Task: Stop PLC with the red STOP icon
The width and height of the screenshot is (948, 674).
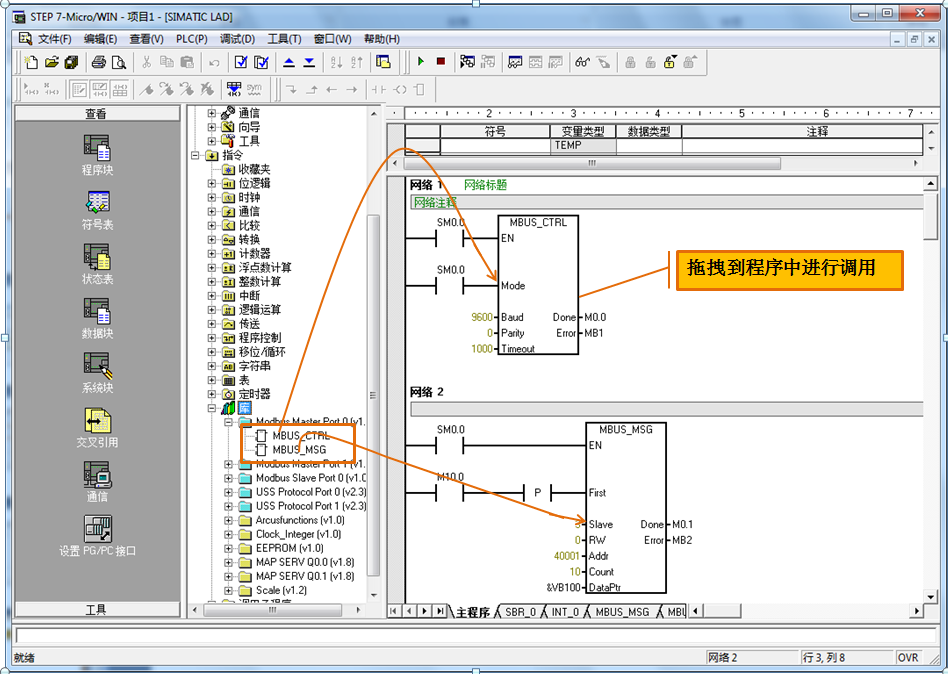Action: [x=441, y=62]
